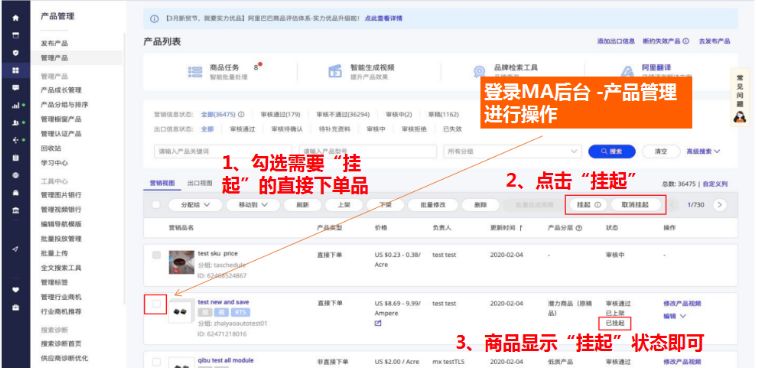
Task: Click the shield icon in dark sidebar
Action: [15, 53]
